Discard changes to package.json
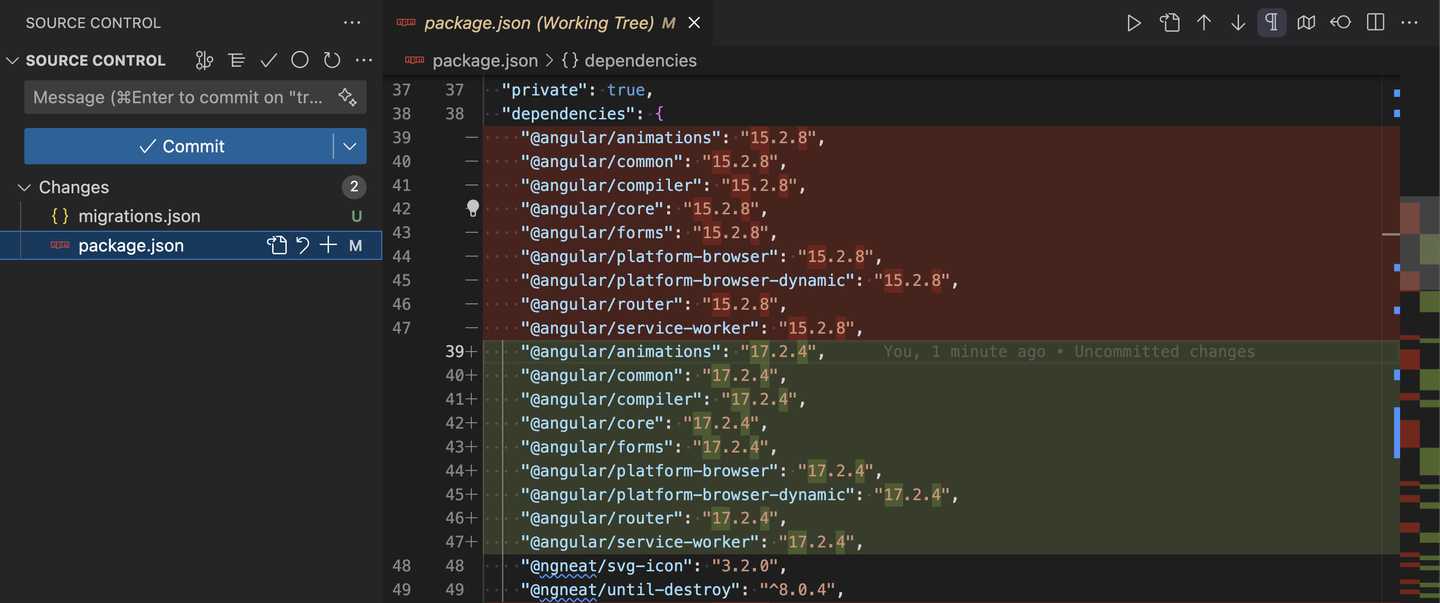This screenshot has width=1440, height=603. [x=302, y=244]
